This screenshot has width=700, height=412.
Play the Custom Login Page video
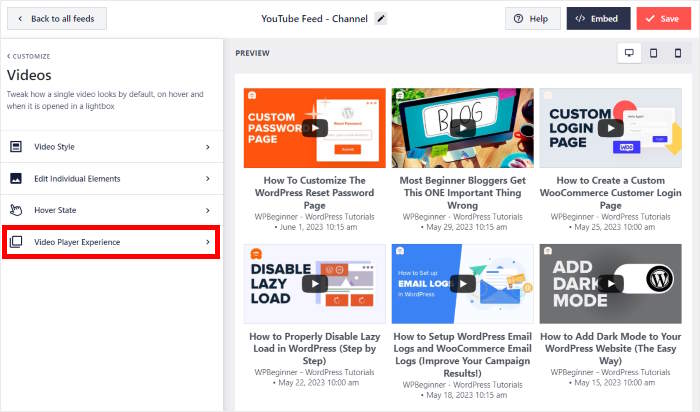610,128
